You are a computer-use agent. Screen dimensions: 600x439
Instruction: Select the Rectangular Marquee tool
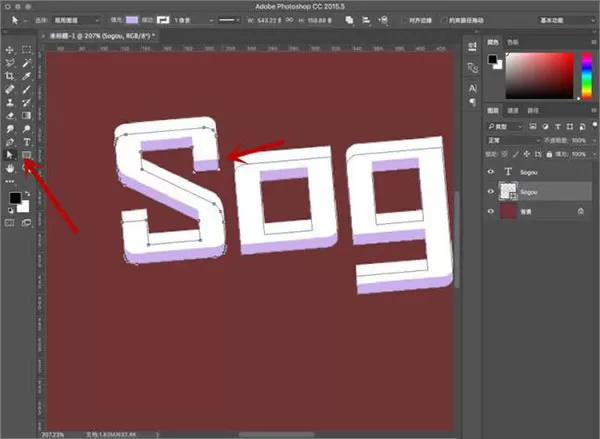pos(26,50)
